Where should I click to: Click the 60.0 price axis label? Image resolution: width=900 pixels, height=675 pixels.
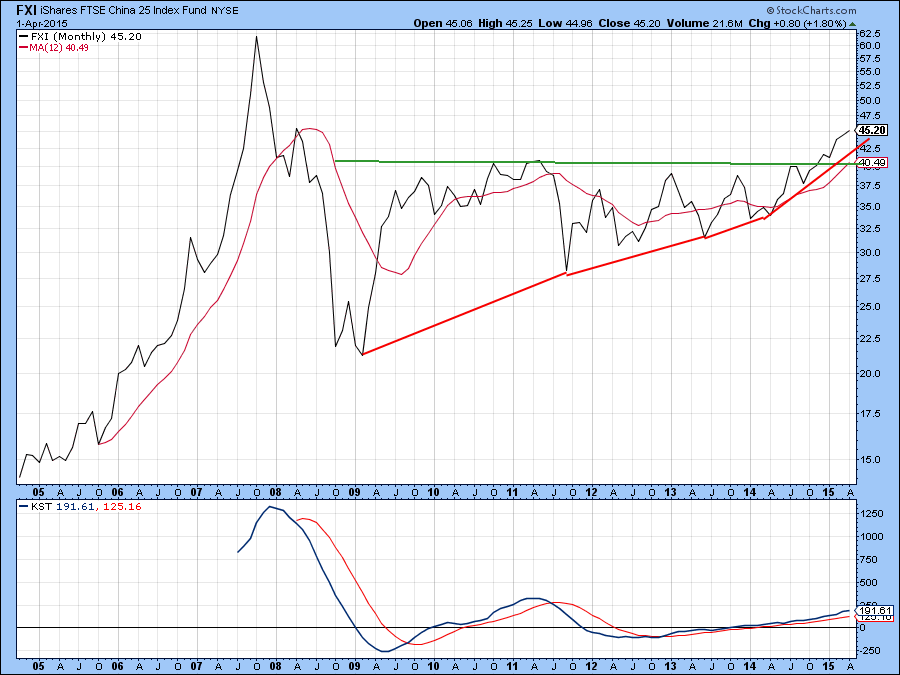click(870, 45)
